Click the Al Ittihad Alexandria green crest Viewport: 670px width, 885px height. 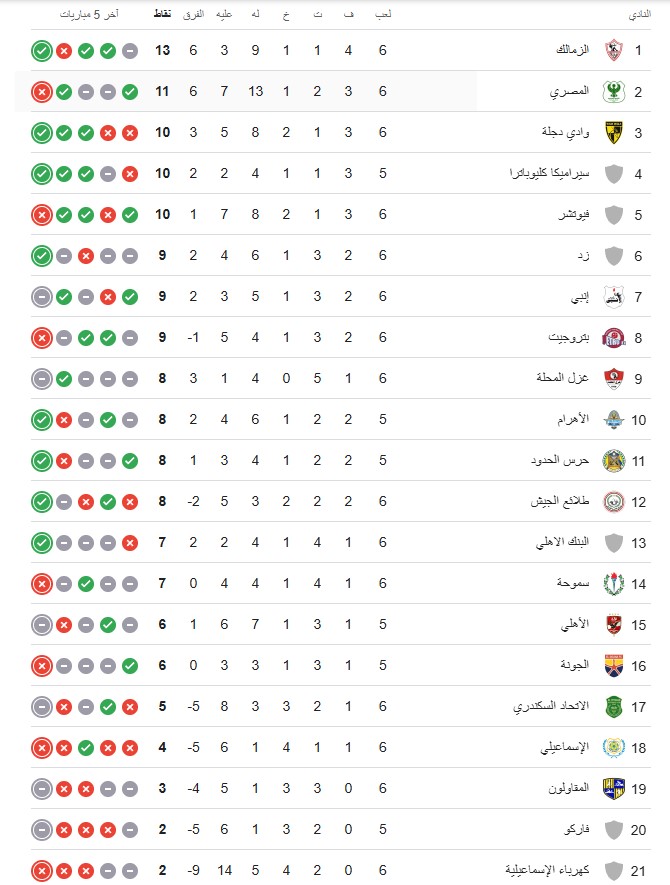tap(614, 707)
